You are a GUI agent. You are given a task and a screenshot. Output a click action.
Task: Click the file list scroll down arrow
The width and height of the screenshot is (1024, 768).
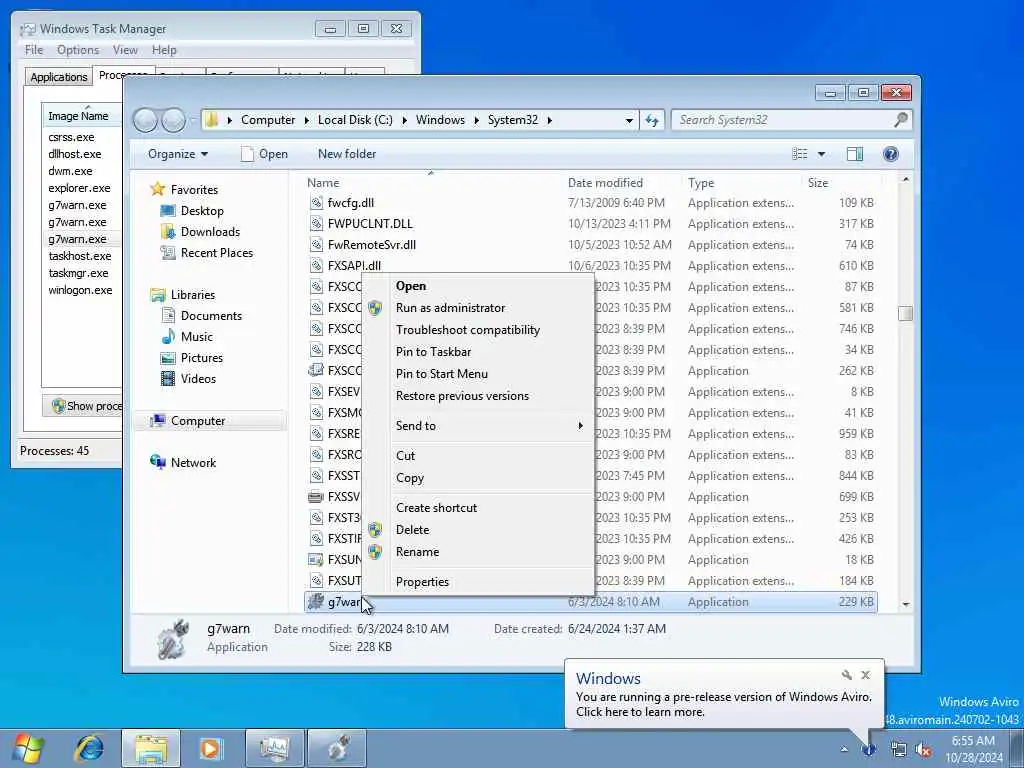click(906, 604)
